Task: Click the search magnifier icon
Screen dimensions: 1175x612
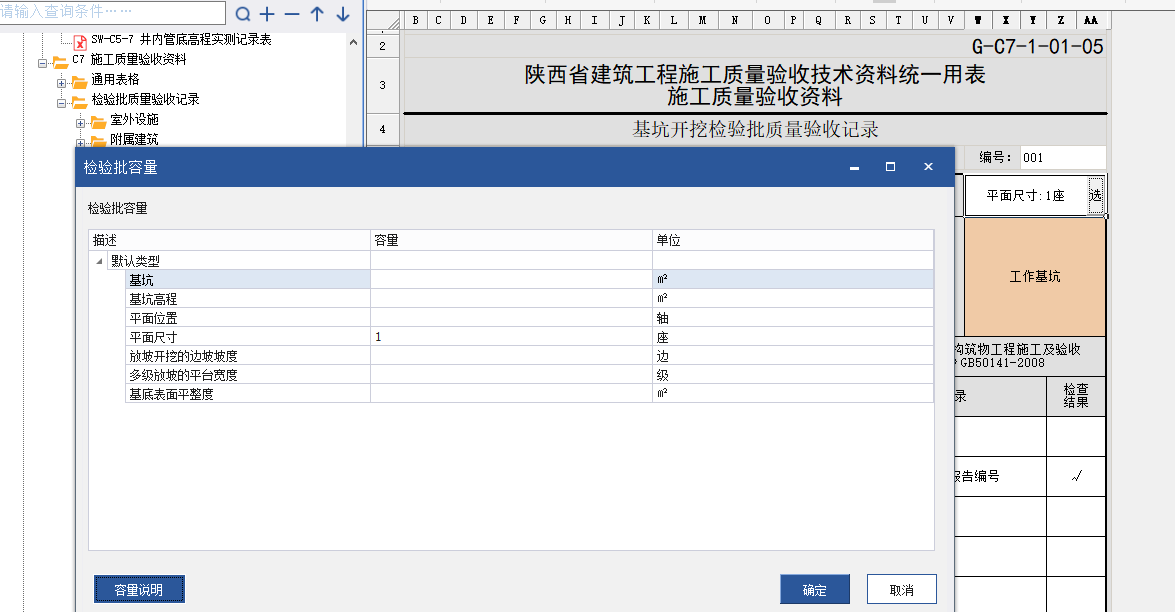Action: pos(243,13)
